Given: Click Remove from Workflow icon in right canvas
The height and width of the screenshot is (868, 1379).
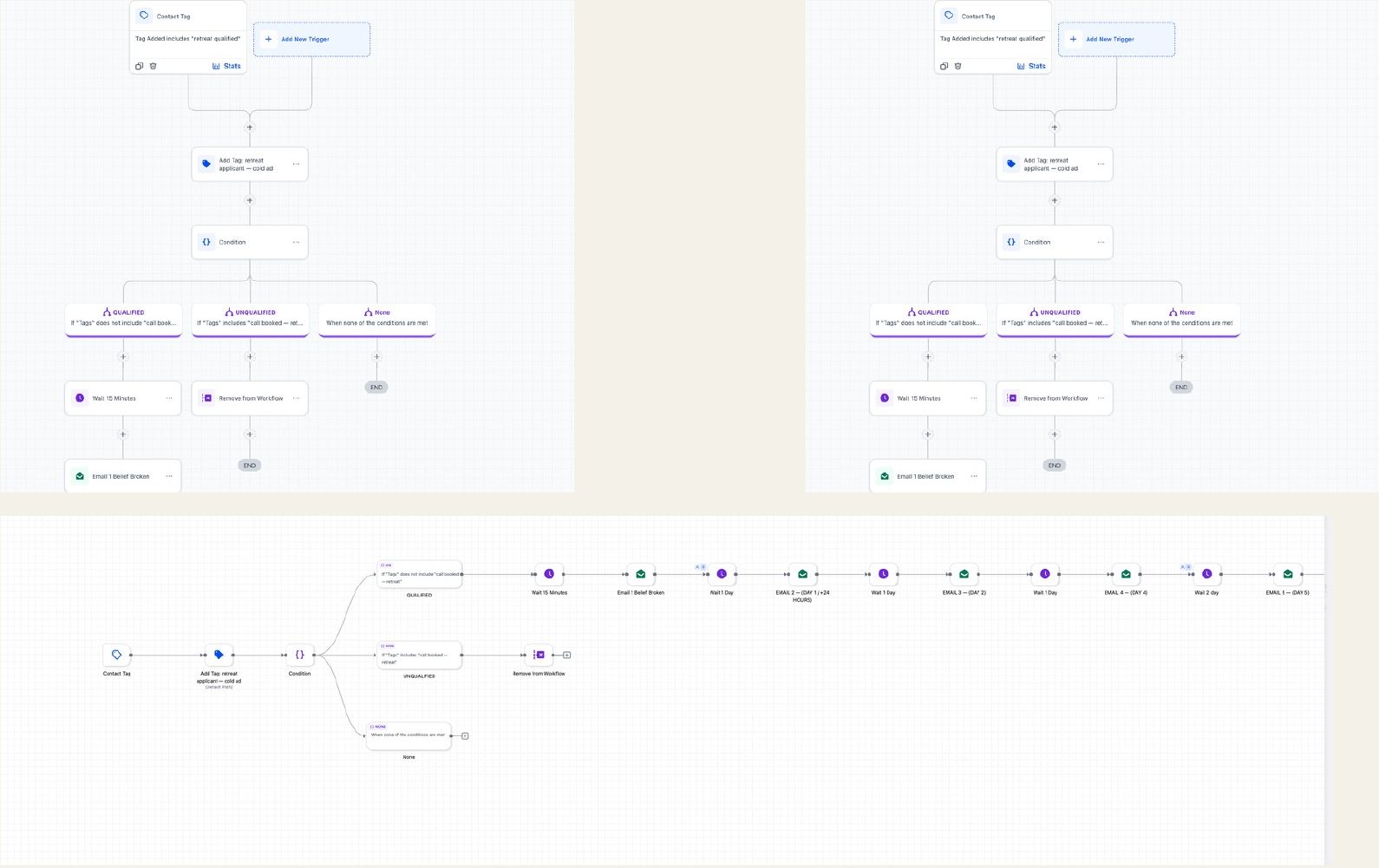Looking at the screenshot, I should coord(1011,398).
